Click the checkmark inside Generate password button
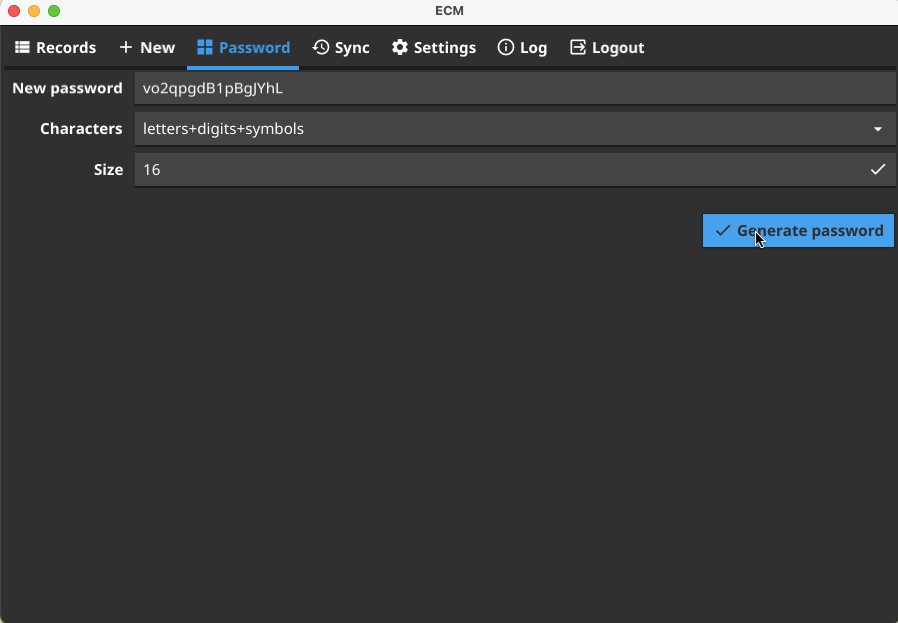Image resolution: width=898 pixels, height=623 pixels. [723, 230]
